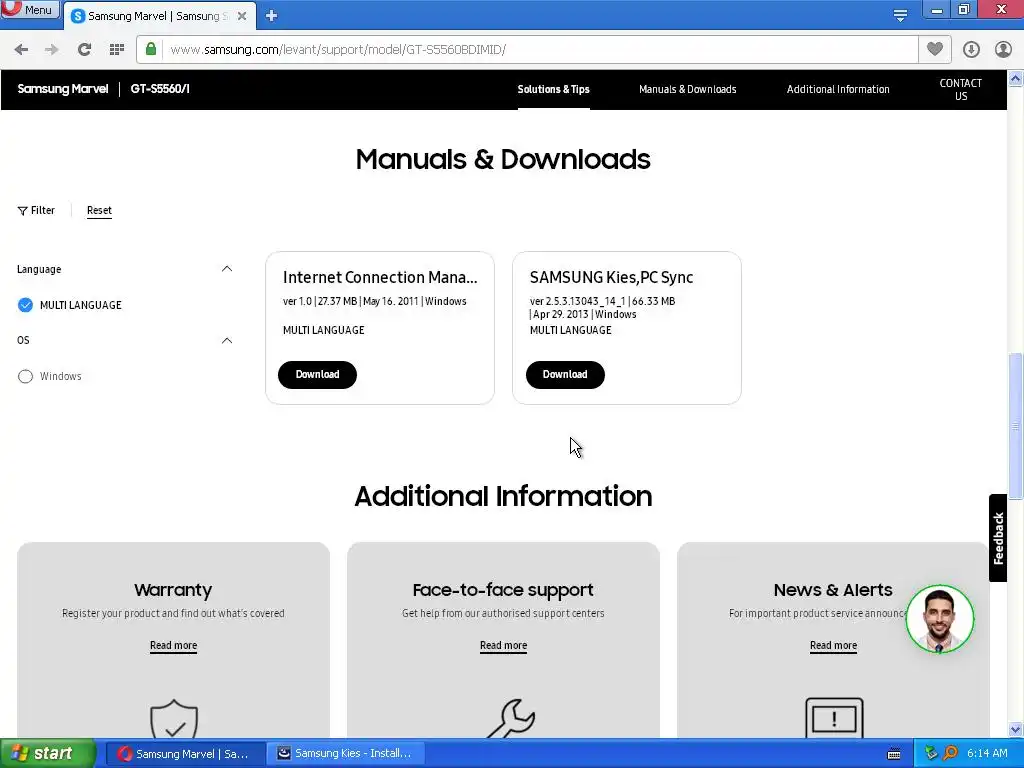Image resolution: width=1024 pixels, height=768 pixels.
Task: Click the keyboard icon in taskbar
Action: 894,754
